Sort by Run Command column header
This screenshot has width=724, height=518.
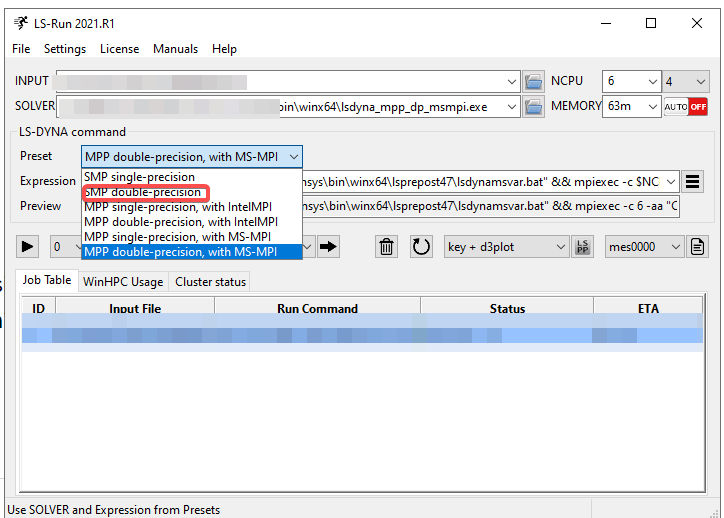[x=317, y=308]
